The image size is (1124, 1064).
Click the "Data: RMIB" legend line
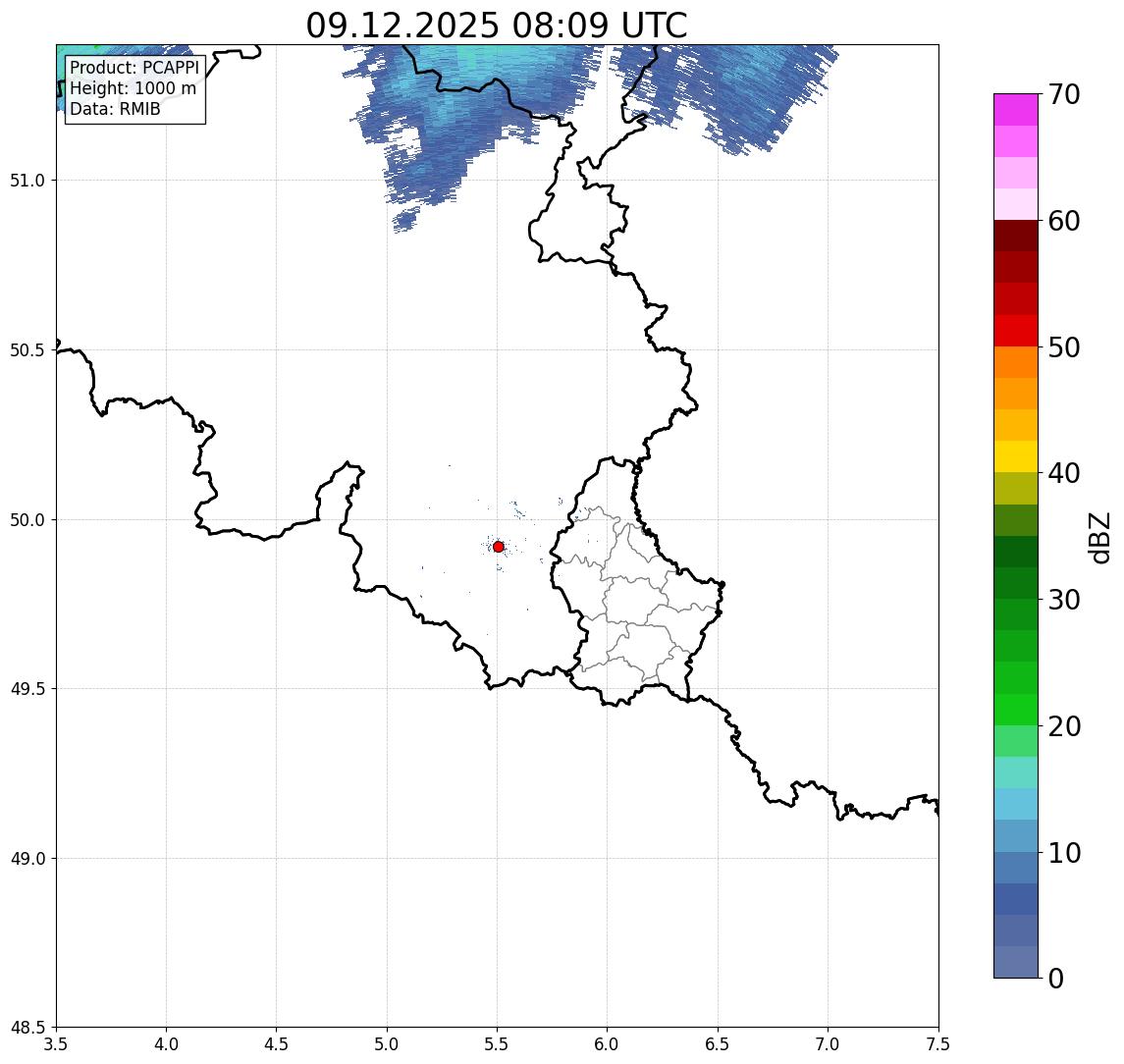click(115, 109)
